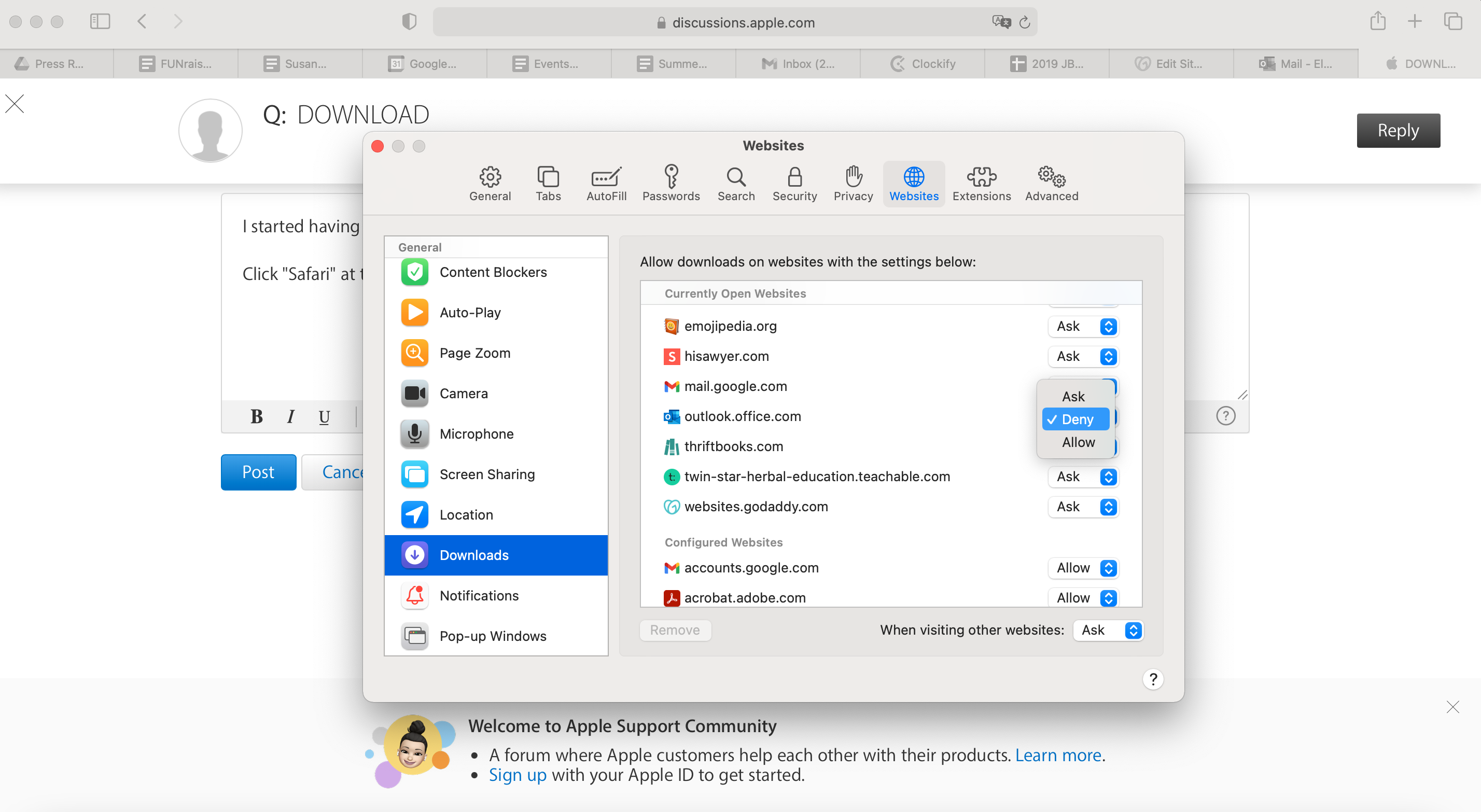The height and width of the screenshot is (812, 1481).
Task: Select Camera in the settings sidebar
Action: pyautogui.click(x=464, y=394)
